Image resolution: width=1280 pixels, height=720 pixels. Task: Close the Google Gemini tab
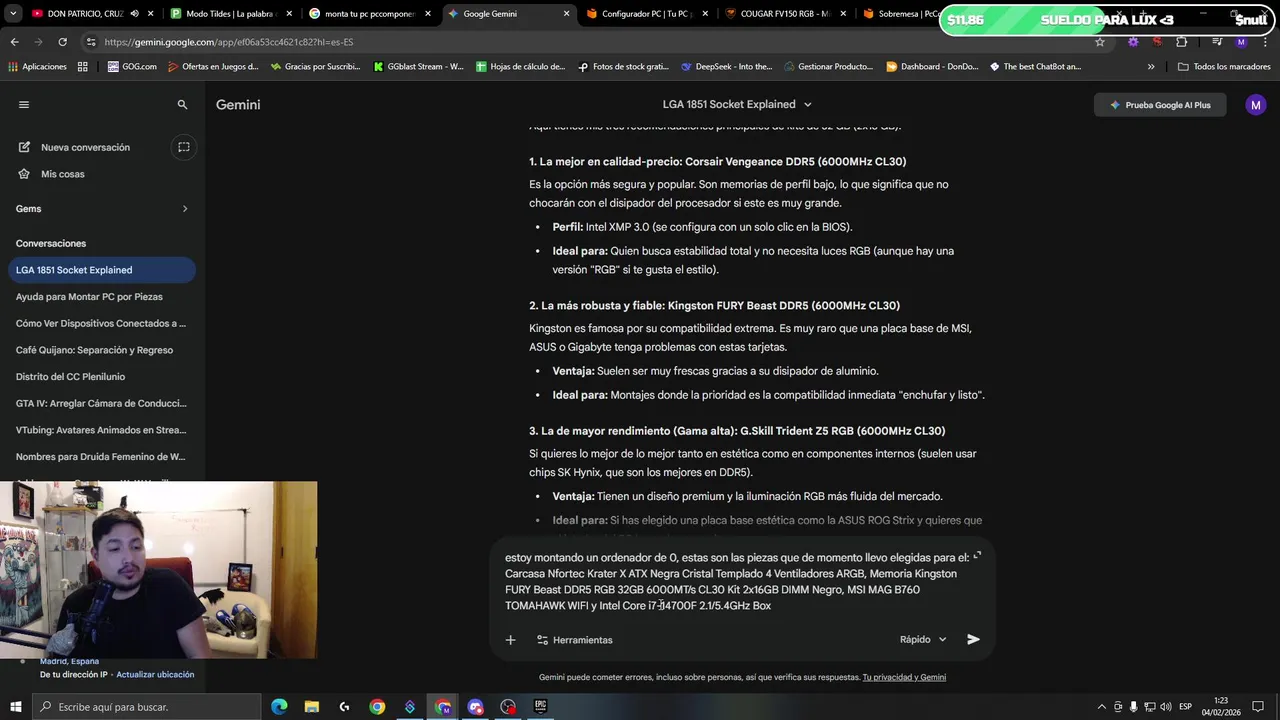pos(566,14)
